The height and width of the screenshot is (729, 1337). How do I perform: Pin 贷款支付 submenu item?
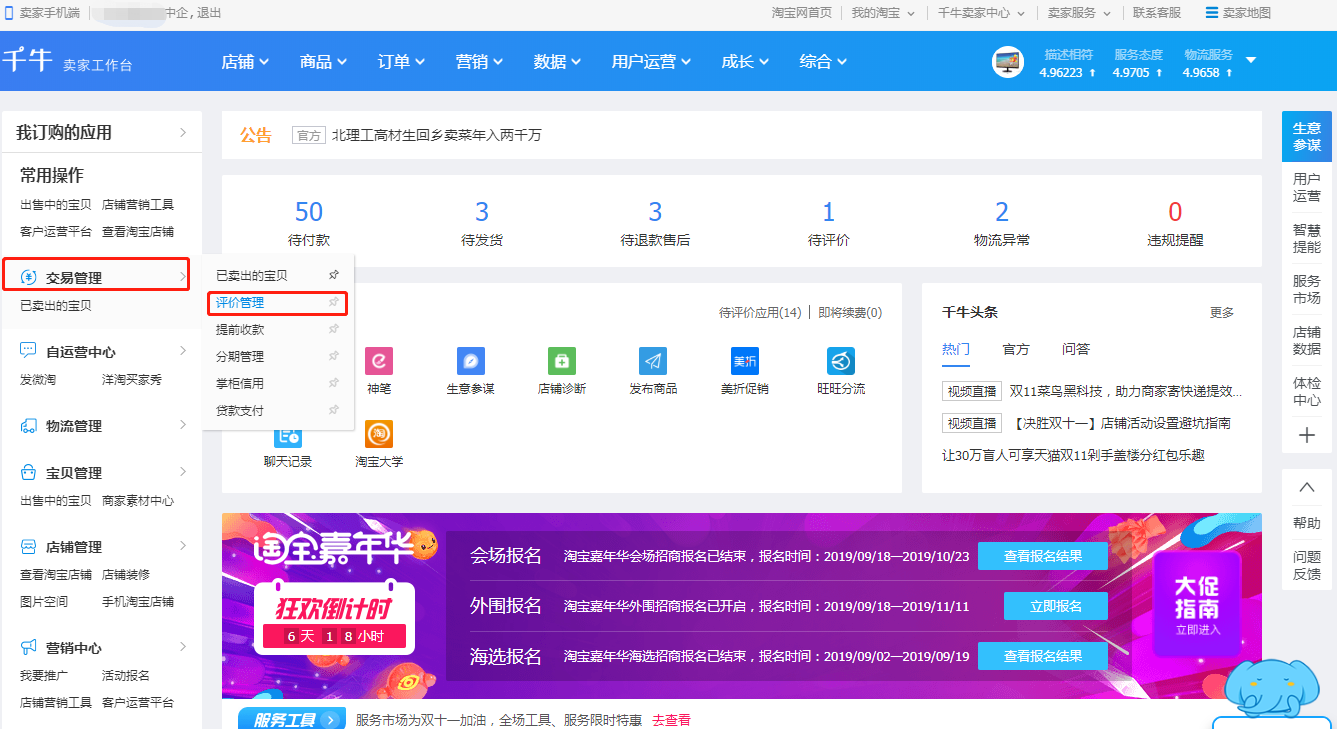click(334, 410)
